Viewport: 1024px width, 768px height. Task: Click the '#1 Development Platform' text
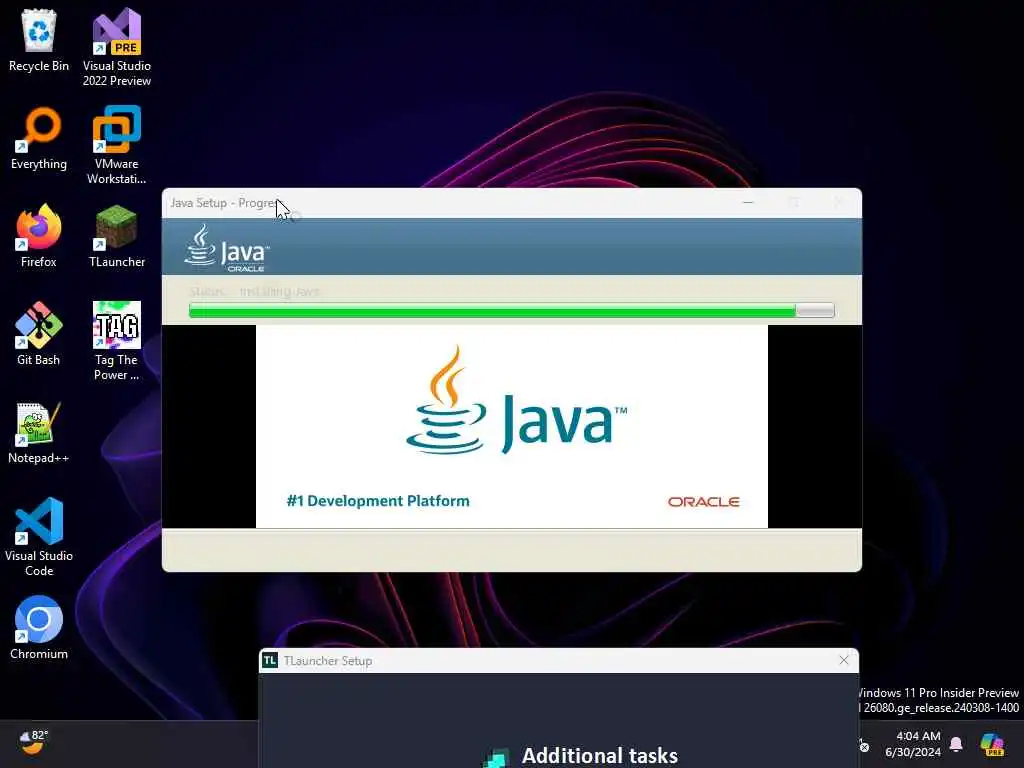tap(378, 501)
